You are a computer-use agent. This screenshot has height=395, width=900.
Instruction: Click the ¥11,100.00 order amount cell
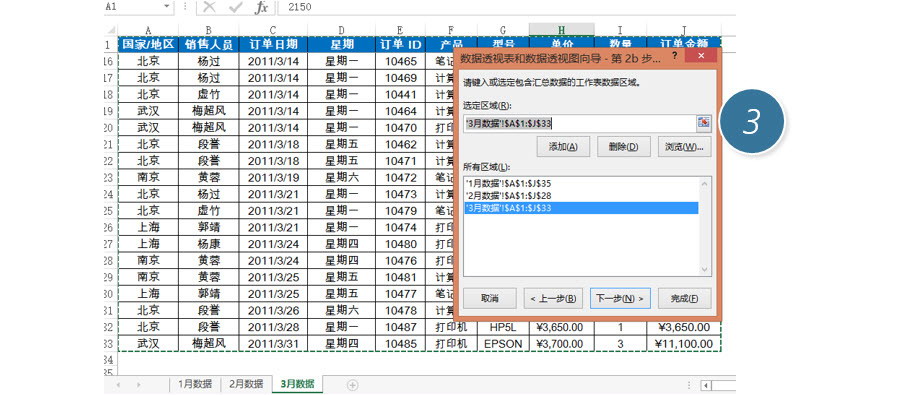(684, 344)
